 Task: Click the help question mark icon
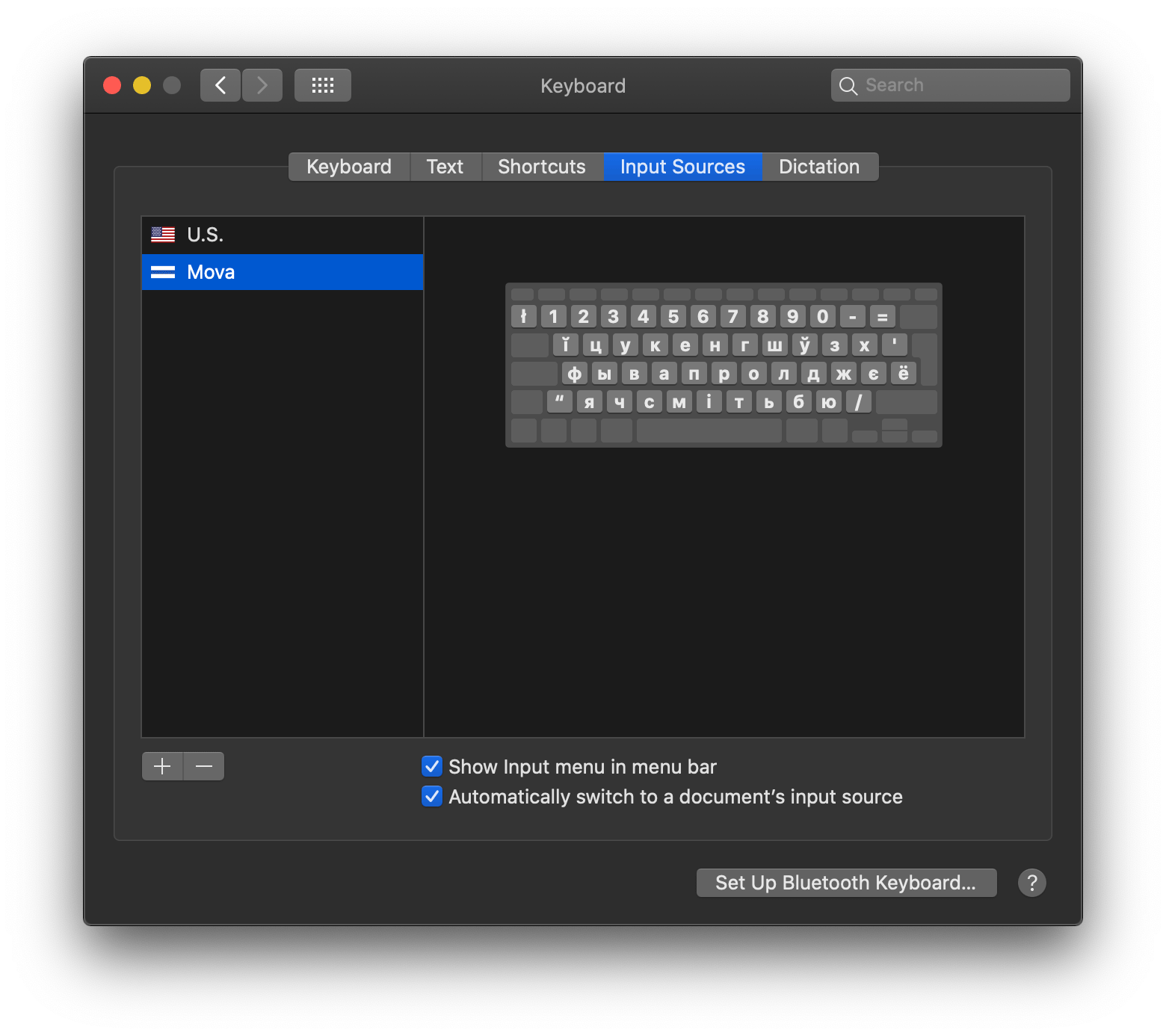click(1032, 883)
